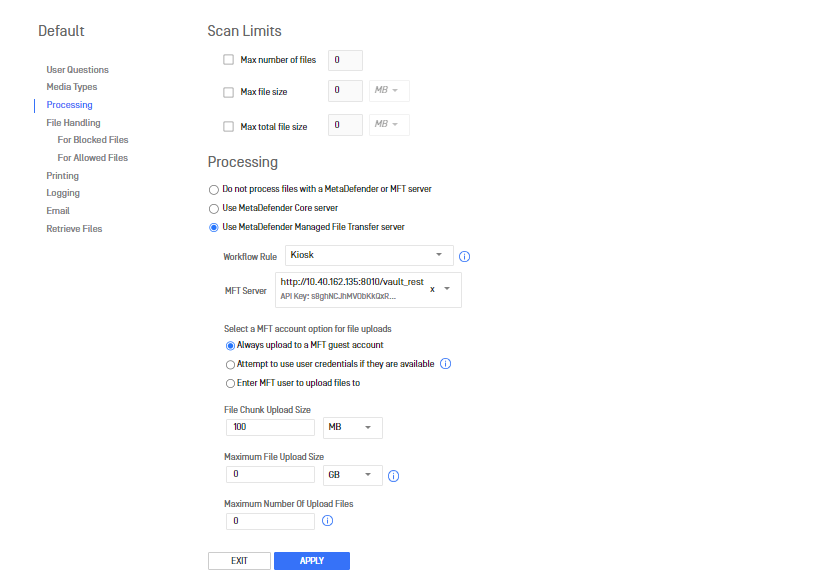Click the info icon beside Workflow Rule
The width and height of the screenshot is (820, 587).
coord(464,256)
